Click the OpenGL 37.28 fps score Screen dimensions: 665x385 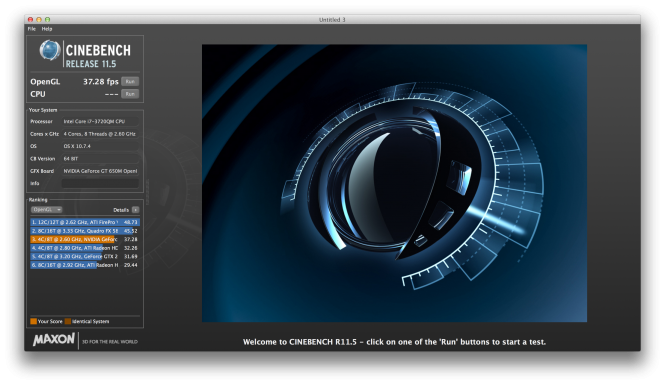coord(101,81)
